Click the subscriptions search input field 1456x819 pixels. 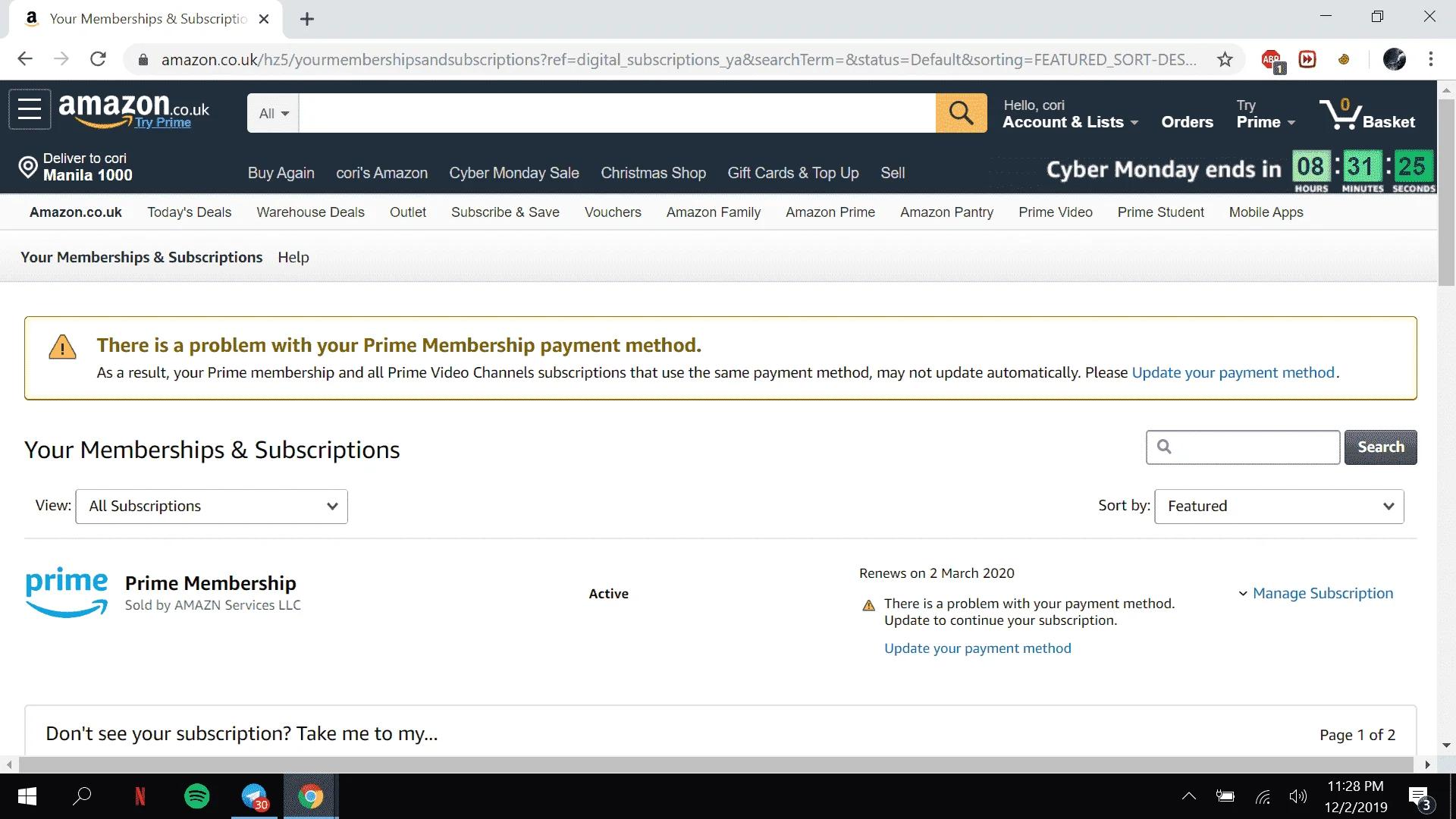(1243, 447)
